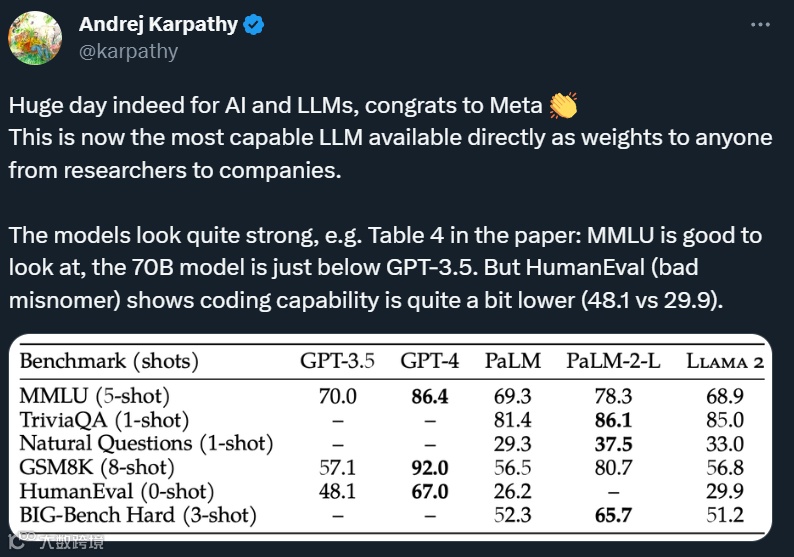Open Andrej Karpathy's profile avatar

pos(37,37)
